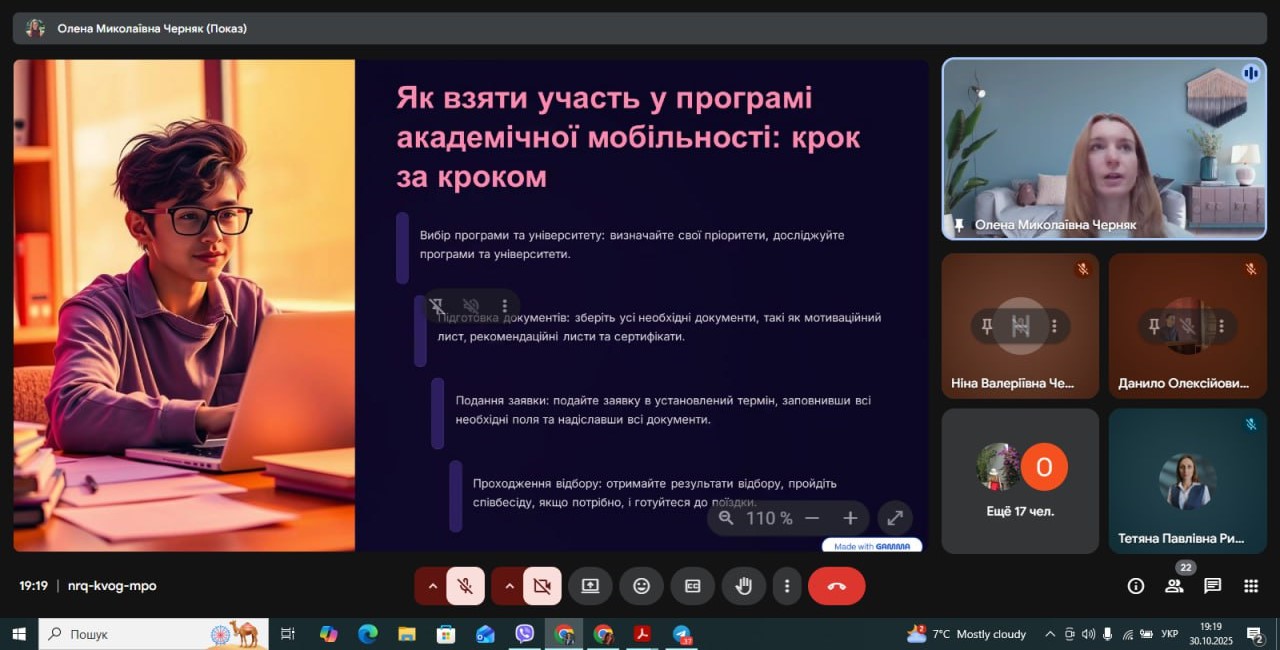Viewport: 1280px width, 650px height.
Task: Raise your hand in the meeting
Action: pyautogui.click(x=743, y=586)
